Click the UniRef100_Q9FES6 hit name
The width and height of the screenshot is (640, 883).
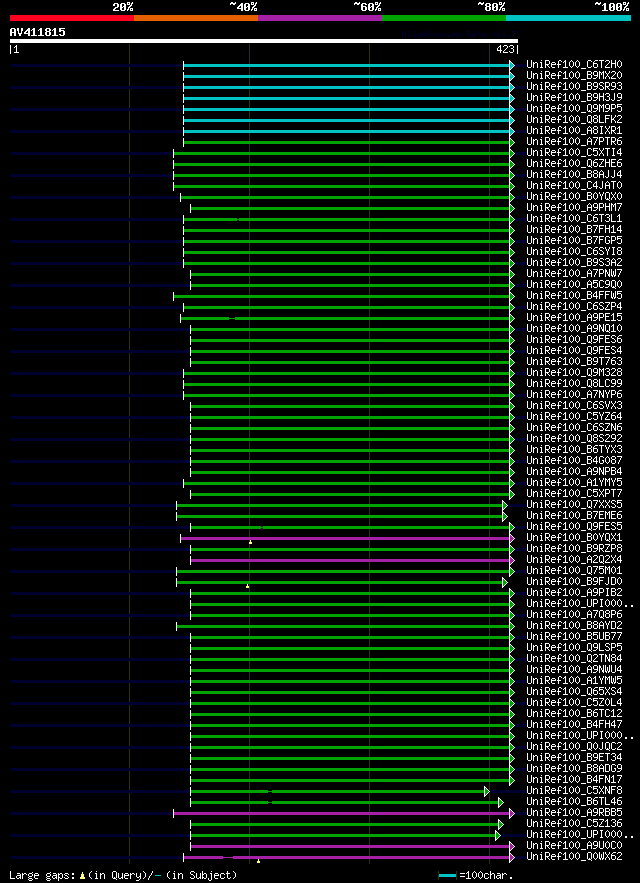click(x=574, y=340)
